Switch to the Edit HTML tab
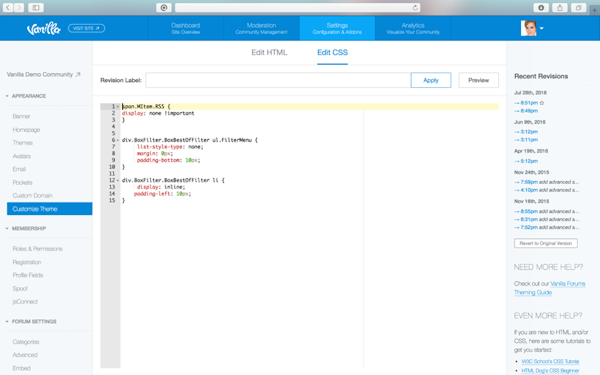The height and width of the screenshot is (375, 600). point(269,52)
